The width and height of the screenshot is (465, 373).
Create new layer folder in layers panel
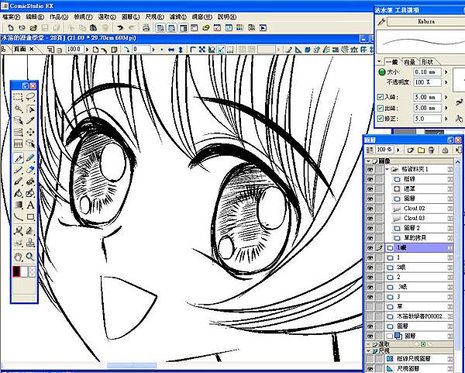coord(421,150)
